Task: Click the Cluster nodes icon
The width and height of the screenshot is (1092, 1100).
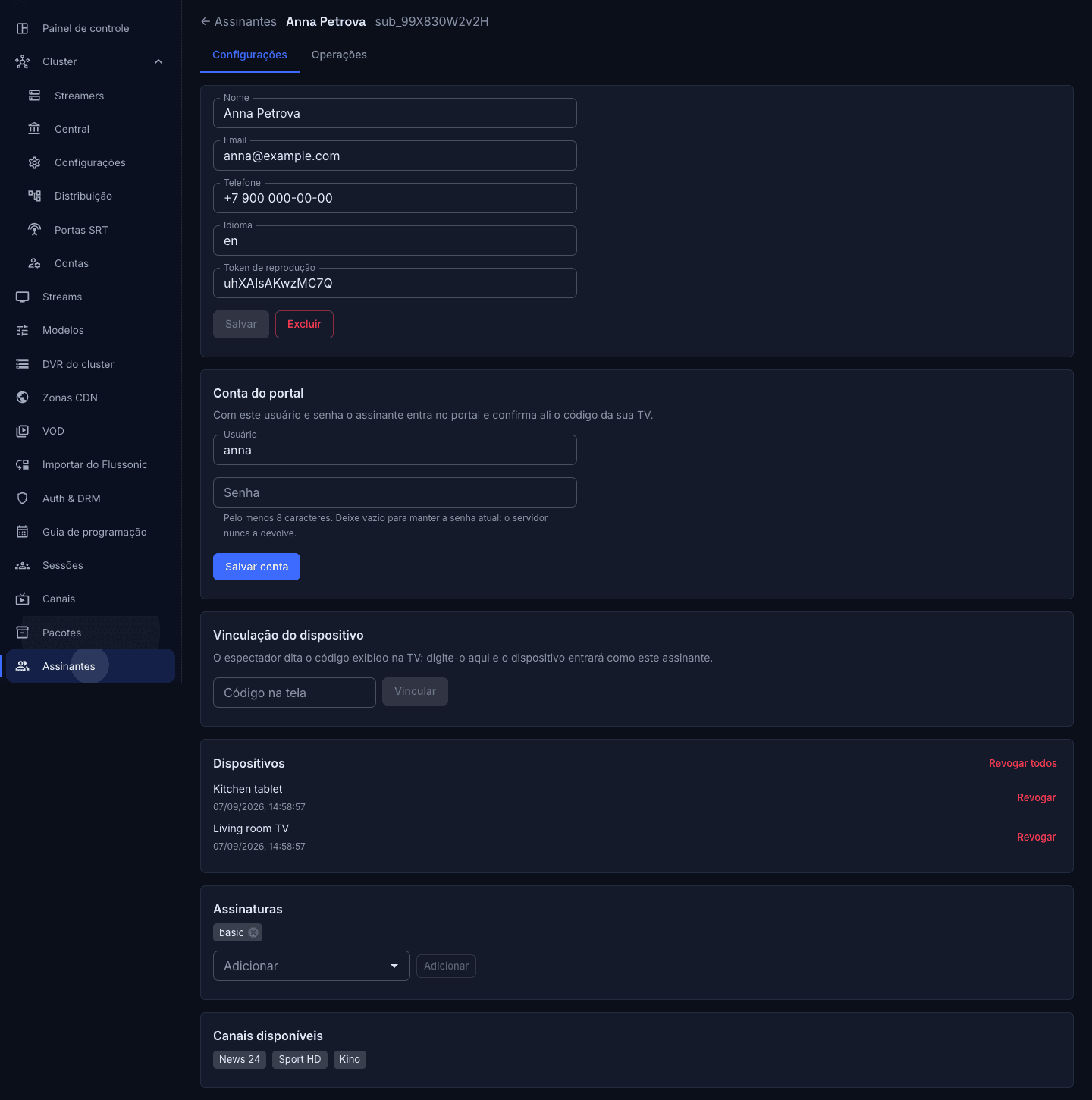Action: click(23, 61)
